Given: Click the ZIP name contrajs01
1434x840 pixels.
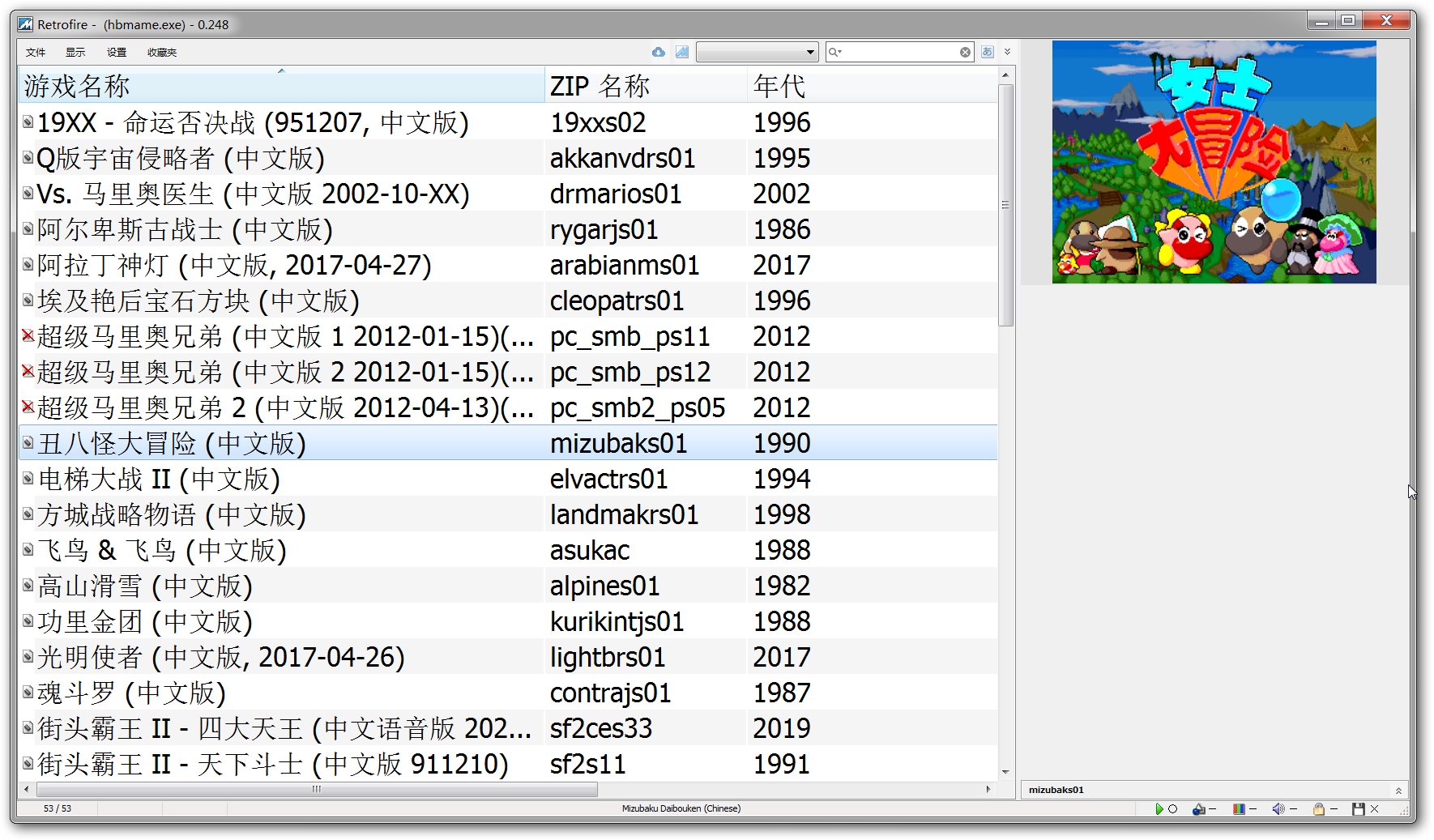Looking at the screenshot, I should point(611,693).
